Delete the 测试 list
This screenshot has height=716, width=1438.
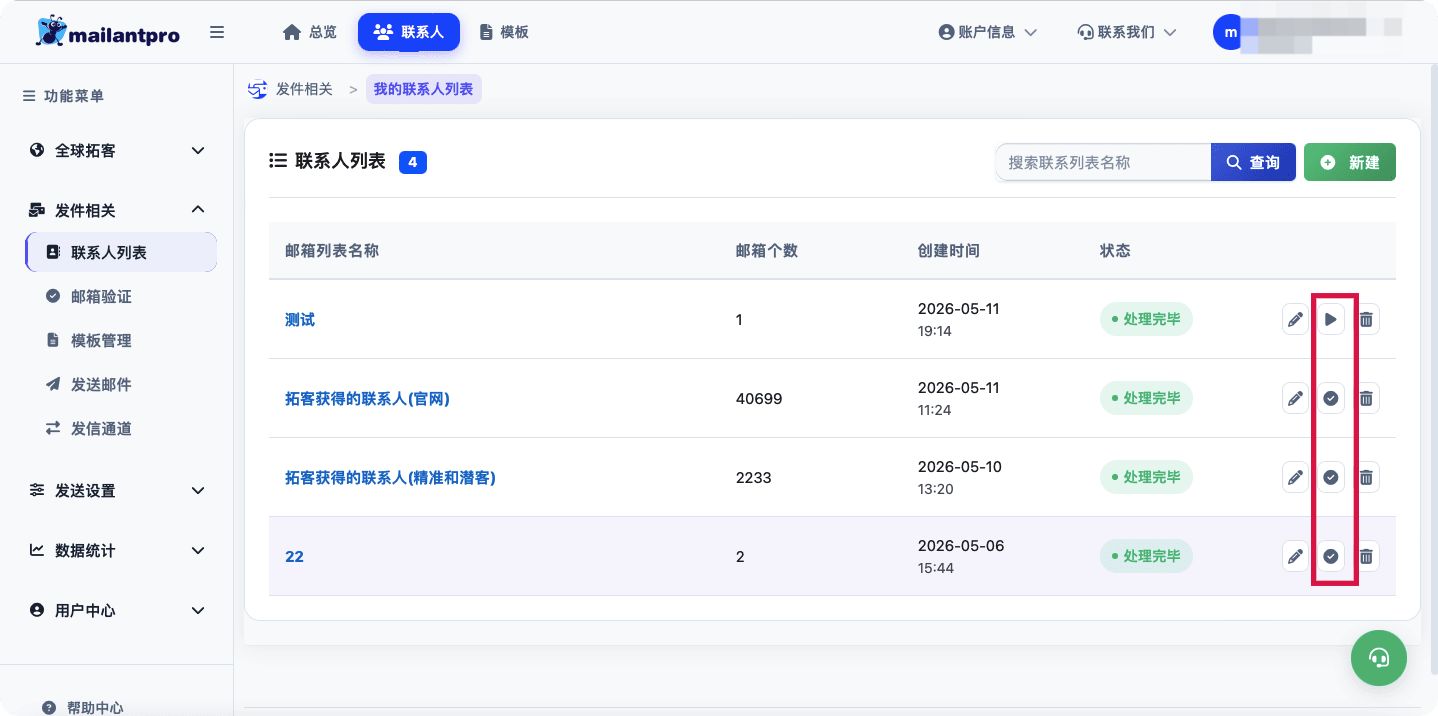tap(1366, 320)
